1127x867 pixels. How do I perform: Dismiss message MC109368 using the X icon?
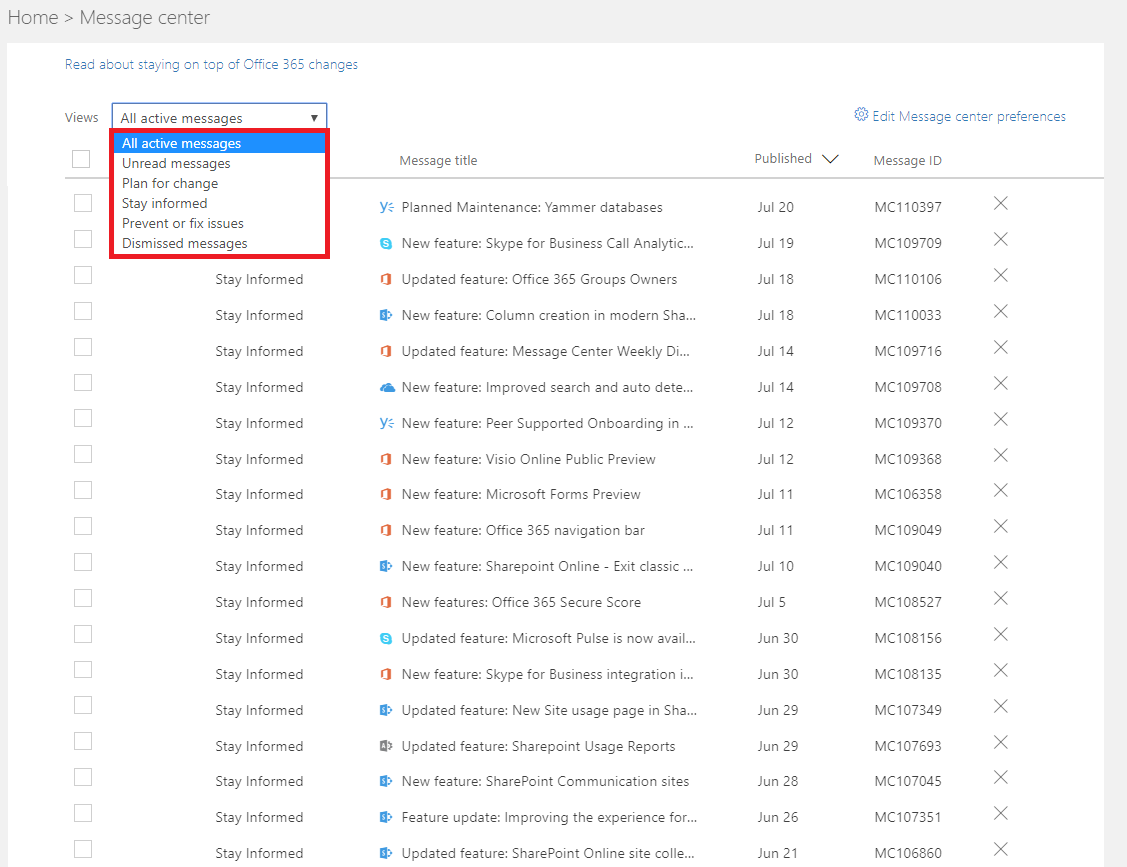1000,456
